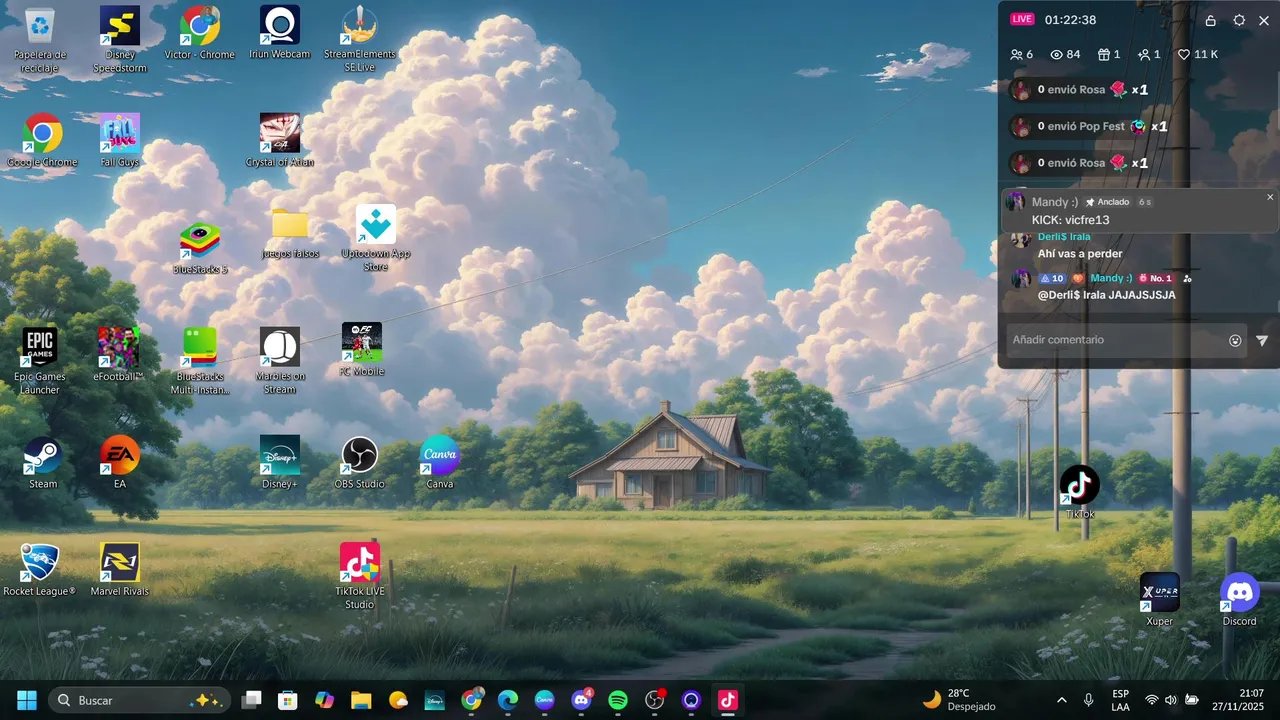Close the live chat overlay panel
Image resolution: width=1280 pixels, height=720 pixels.
pos(1265,20)
